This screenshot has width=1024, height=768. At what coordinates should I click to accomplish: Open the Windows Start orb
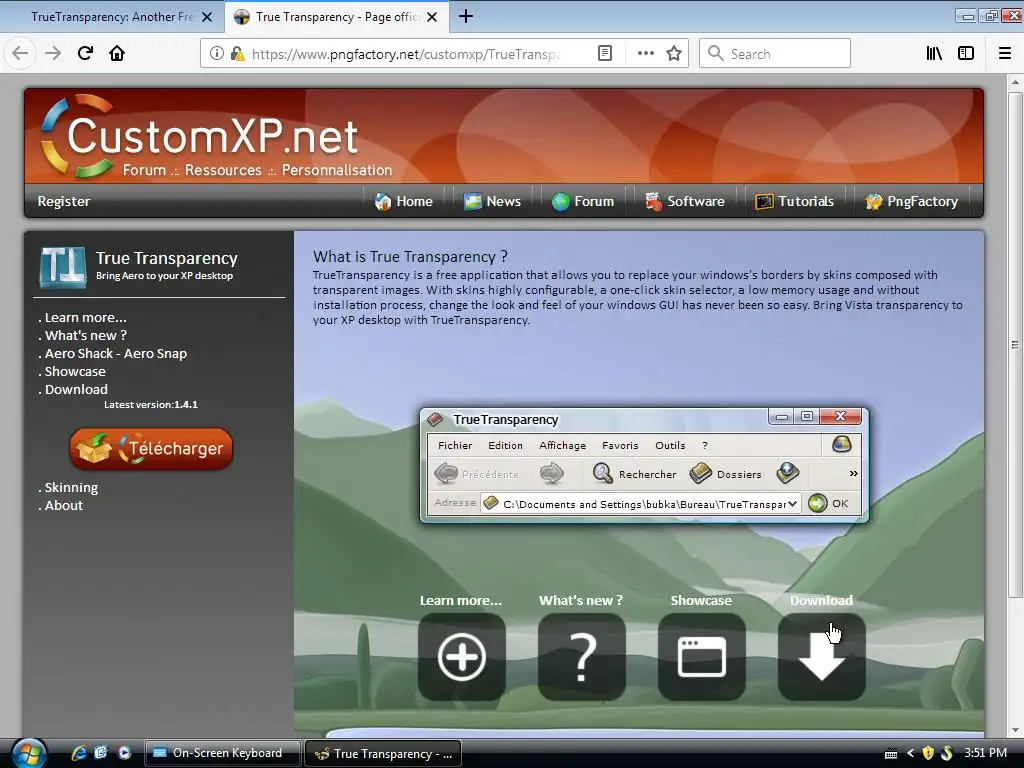pos(27,754)
